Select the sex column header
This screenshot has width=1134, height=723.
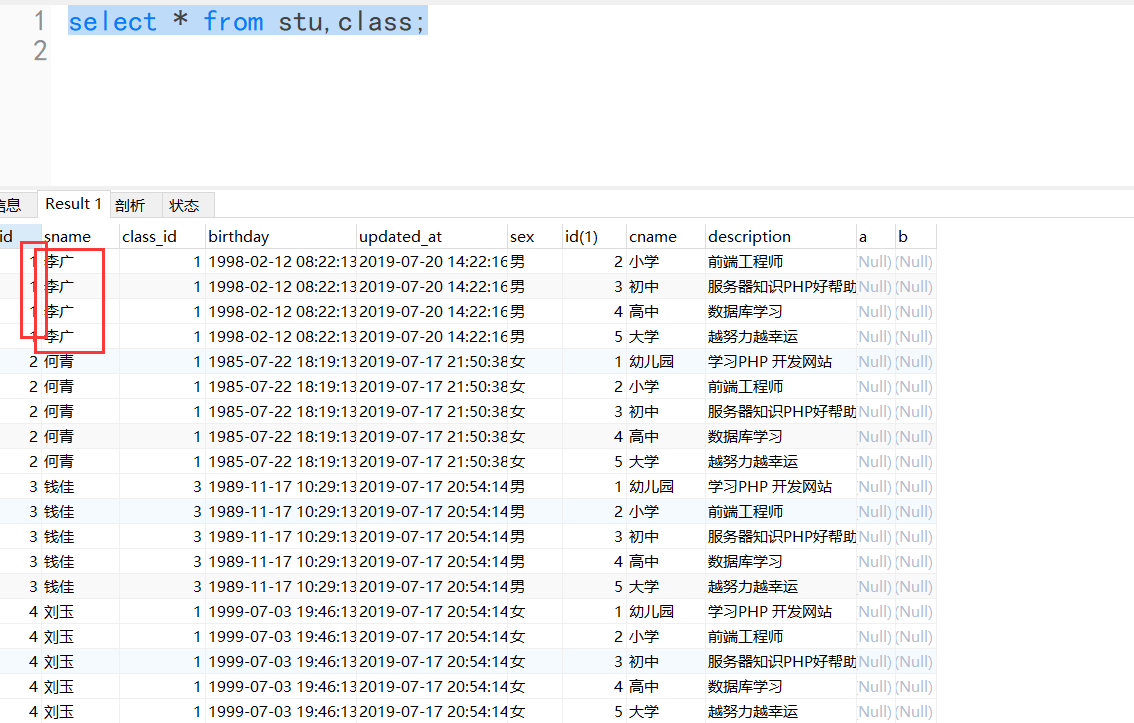coord(521,236)
